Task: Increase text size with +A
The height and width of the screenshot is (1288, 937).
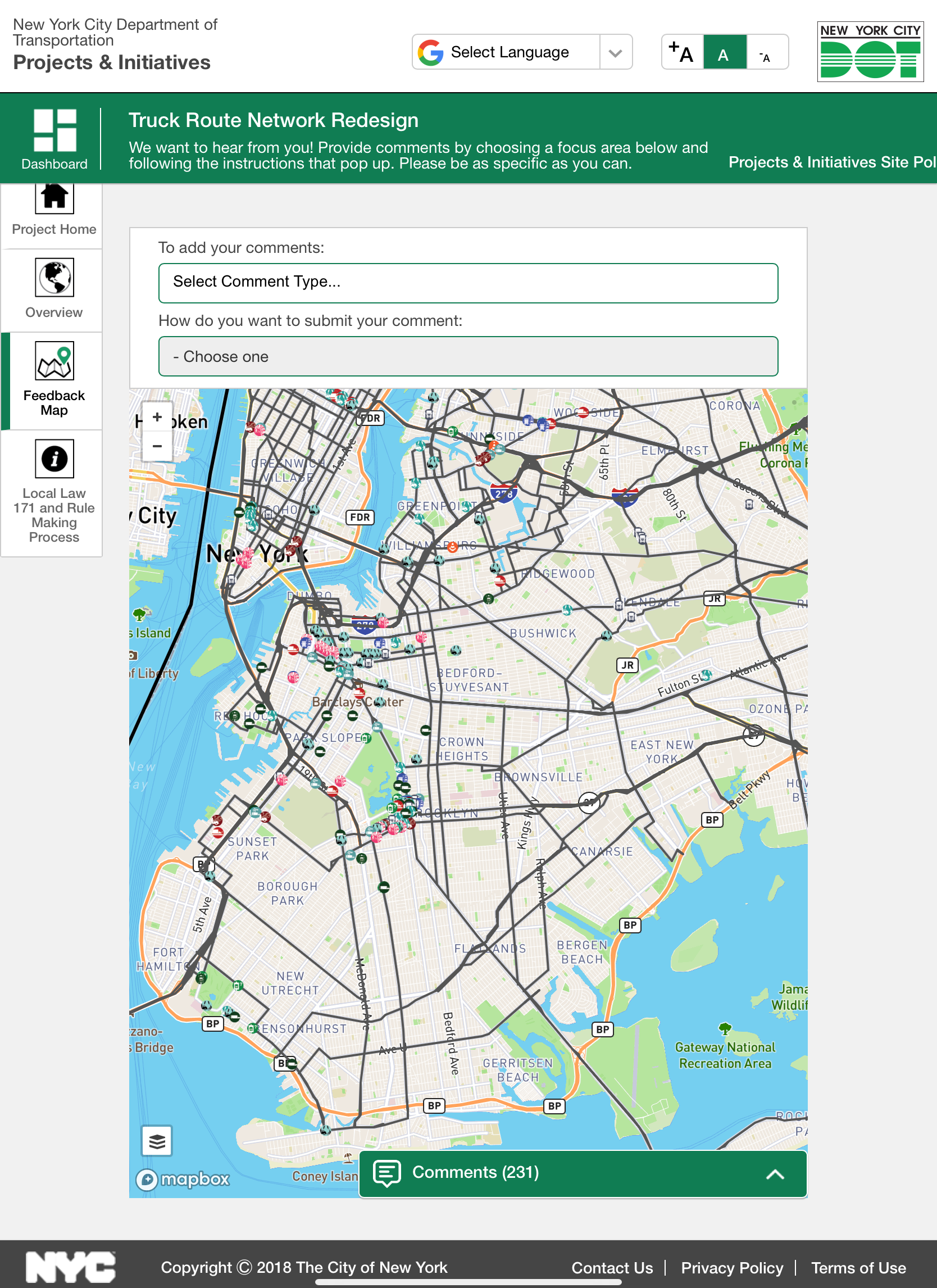Action: click(681, 52)
